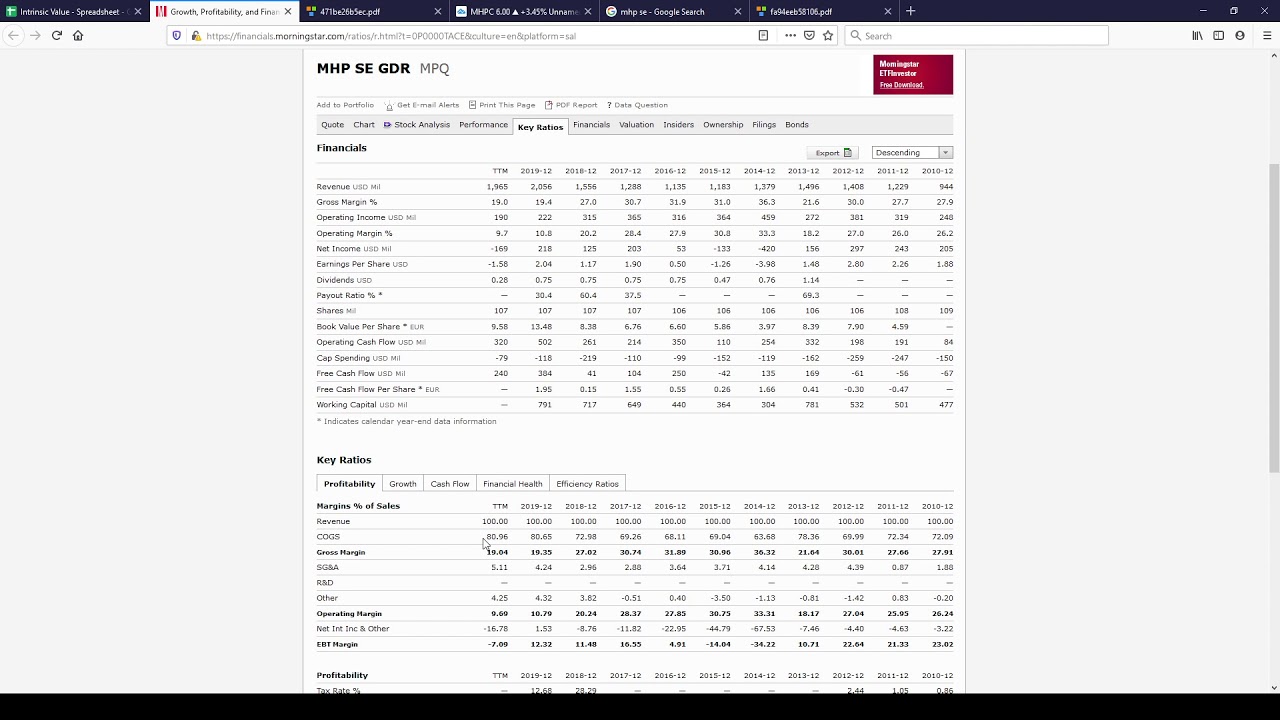Select the Cash Flow key ratios tab
1280x720 pixels.
(450, 484)
